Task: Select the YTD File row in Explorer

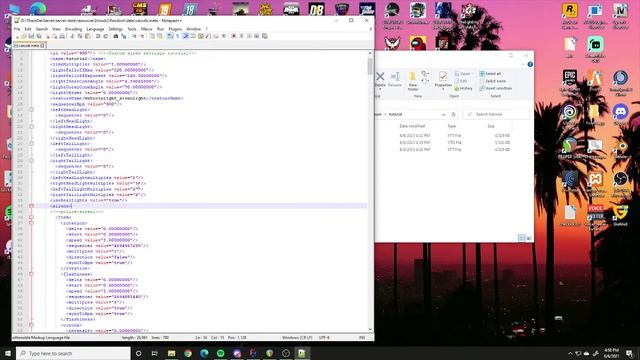Action: click(x=454, y=143)
